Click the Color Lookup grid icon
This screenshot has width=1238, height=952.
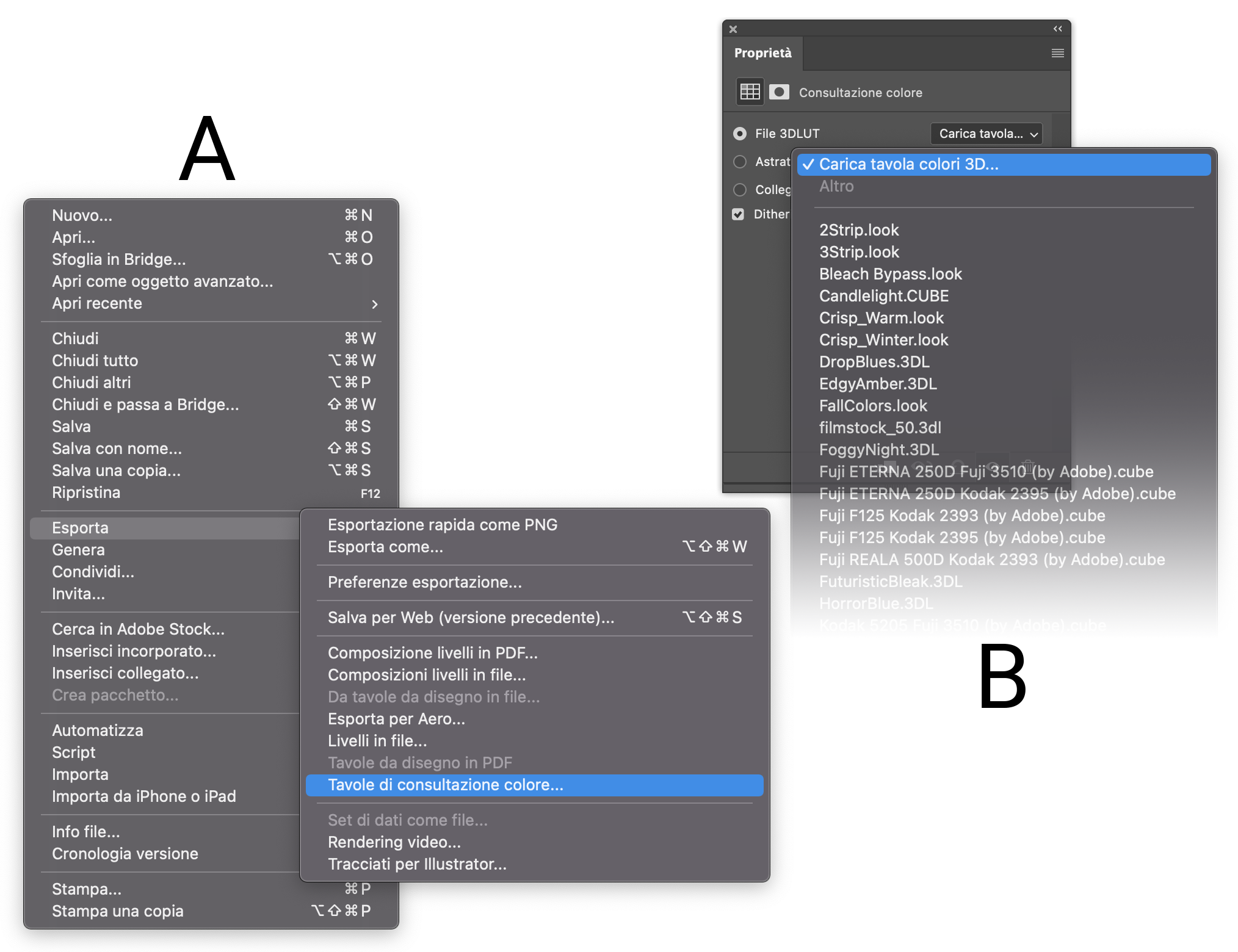pos(750,92)
